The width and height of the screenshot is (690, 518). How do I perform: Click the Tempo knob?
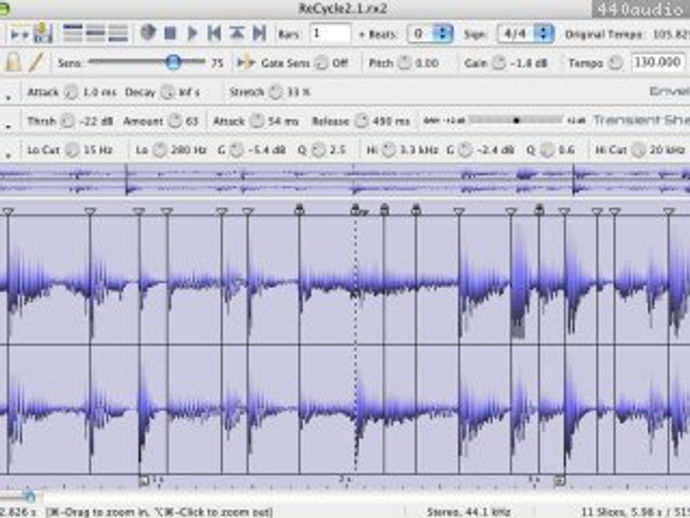pos(615,63)
